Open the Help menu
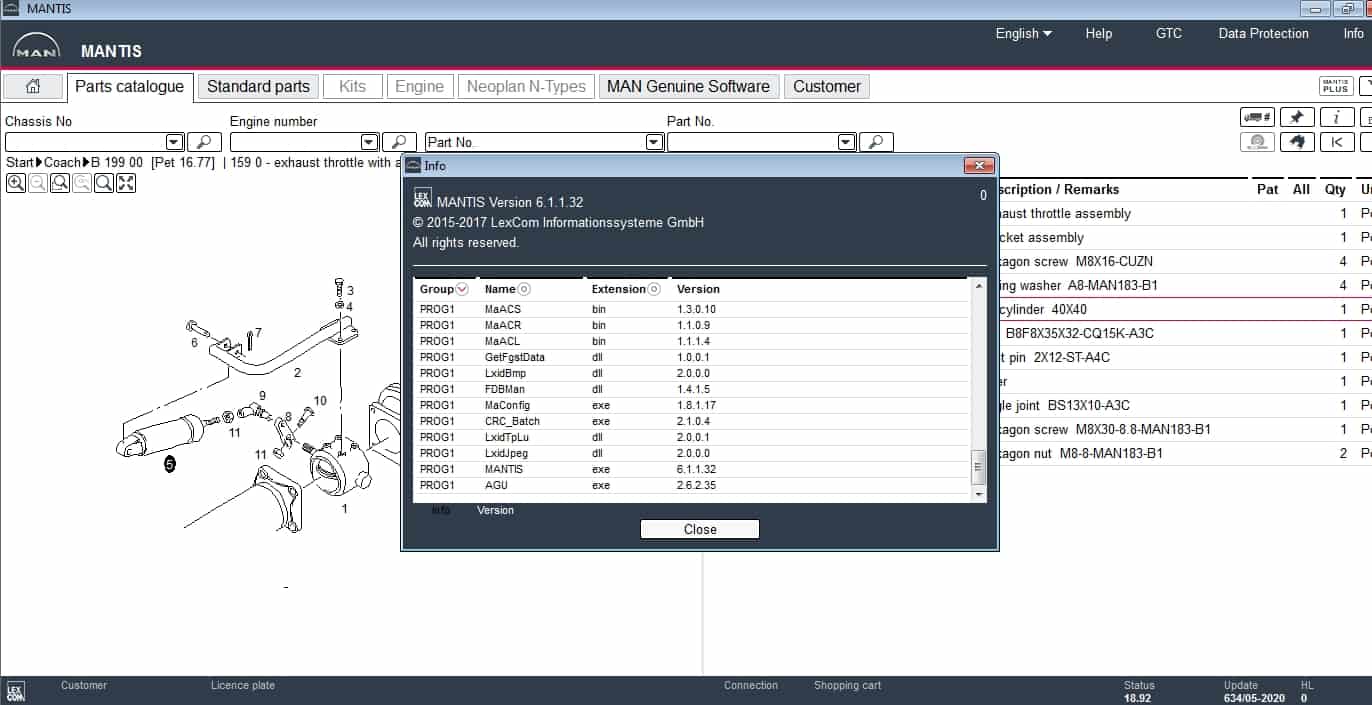Viewport: 1372px width, 705px height. [x=1098, y=33]
